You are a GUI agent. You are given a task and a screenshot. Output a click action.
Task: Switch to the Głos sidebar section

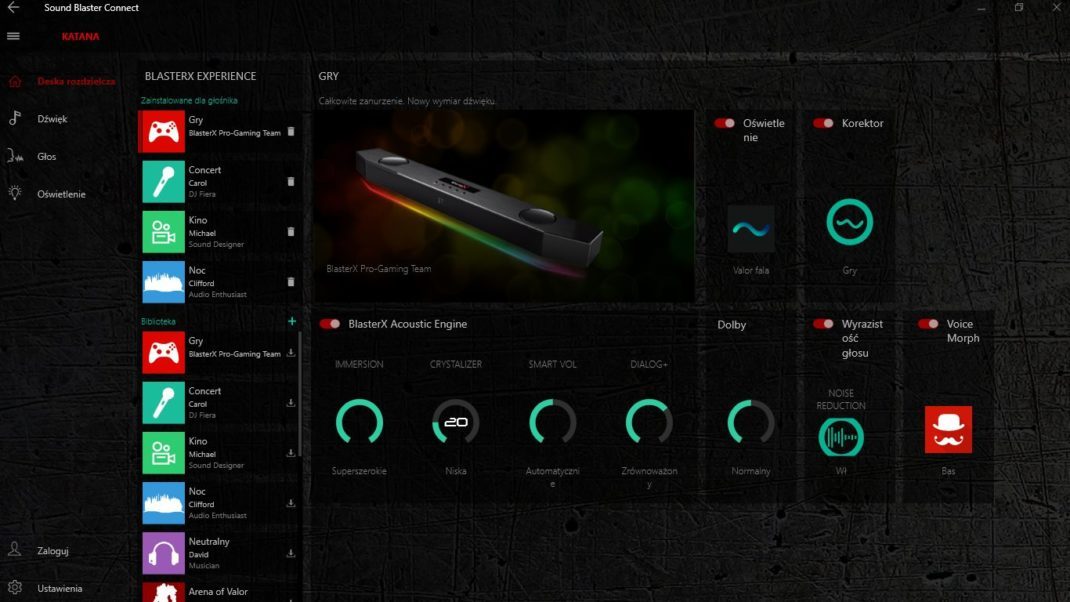46,156
